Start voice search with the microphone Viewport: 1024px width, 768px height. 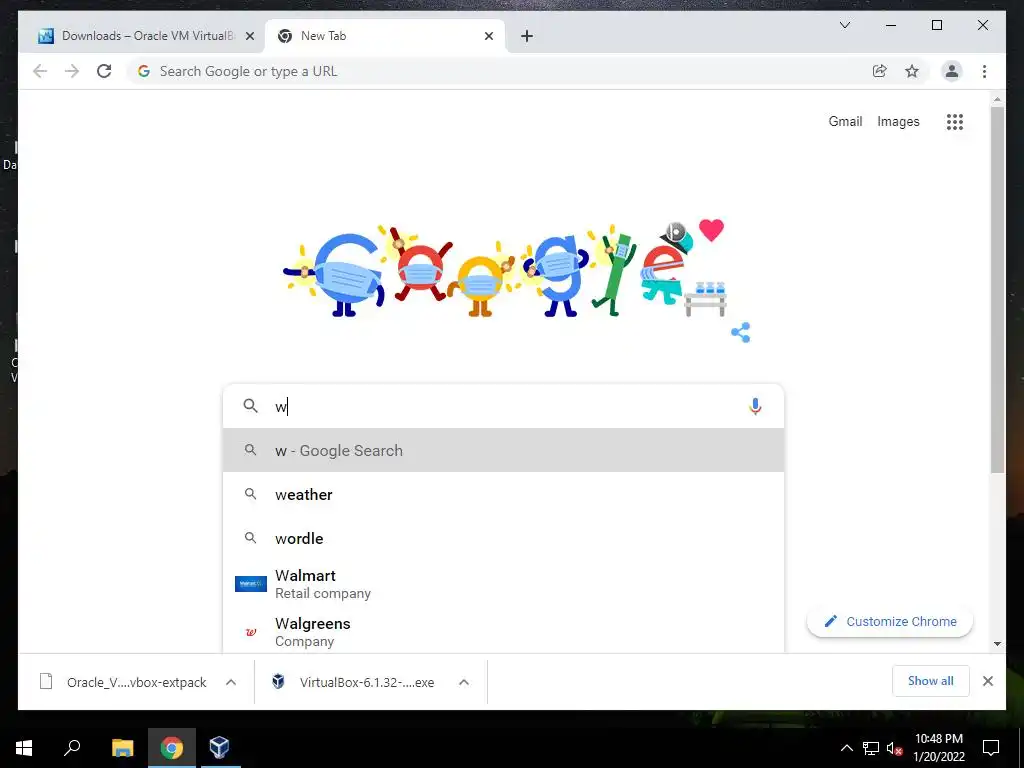pyautogui.click(x=755, y=406)
